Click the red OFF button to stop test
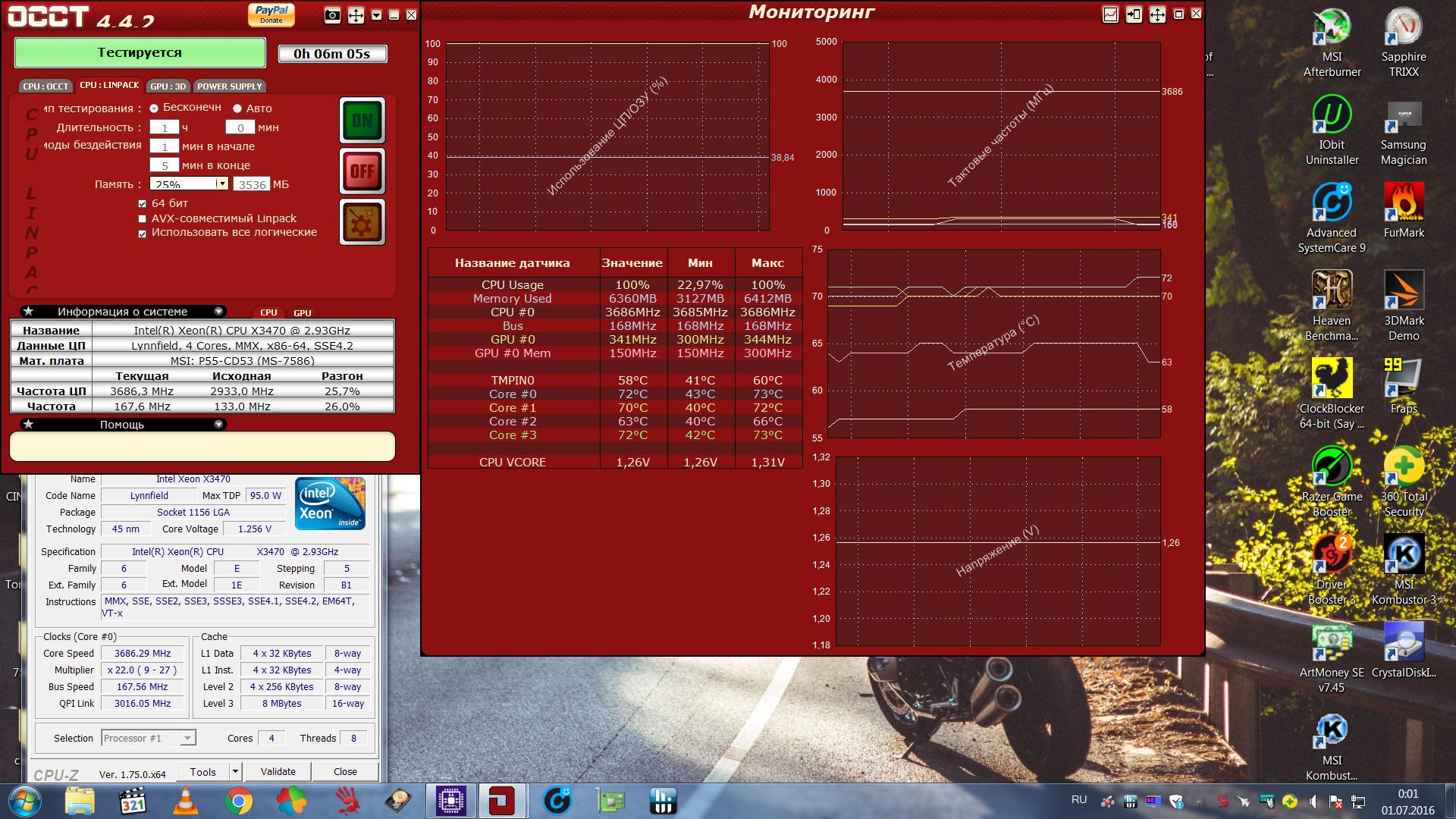1456x819 pixels. pos(362,171)
